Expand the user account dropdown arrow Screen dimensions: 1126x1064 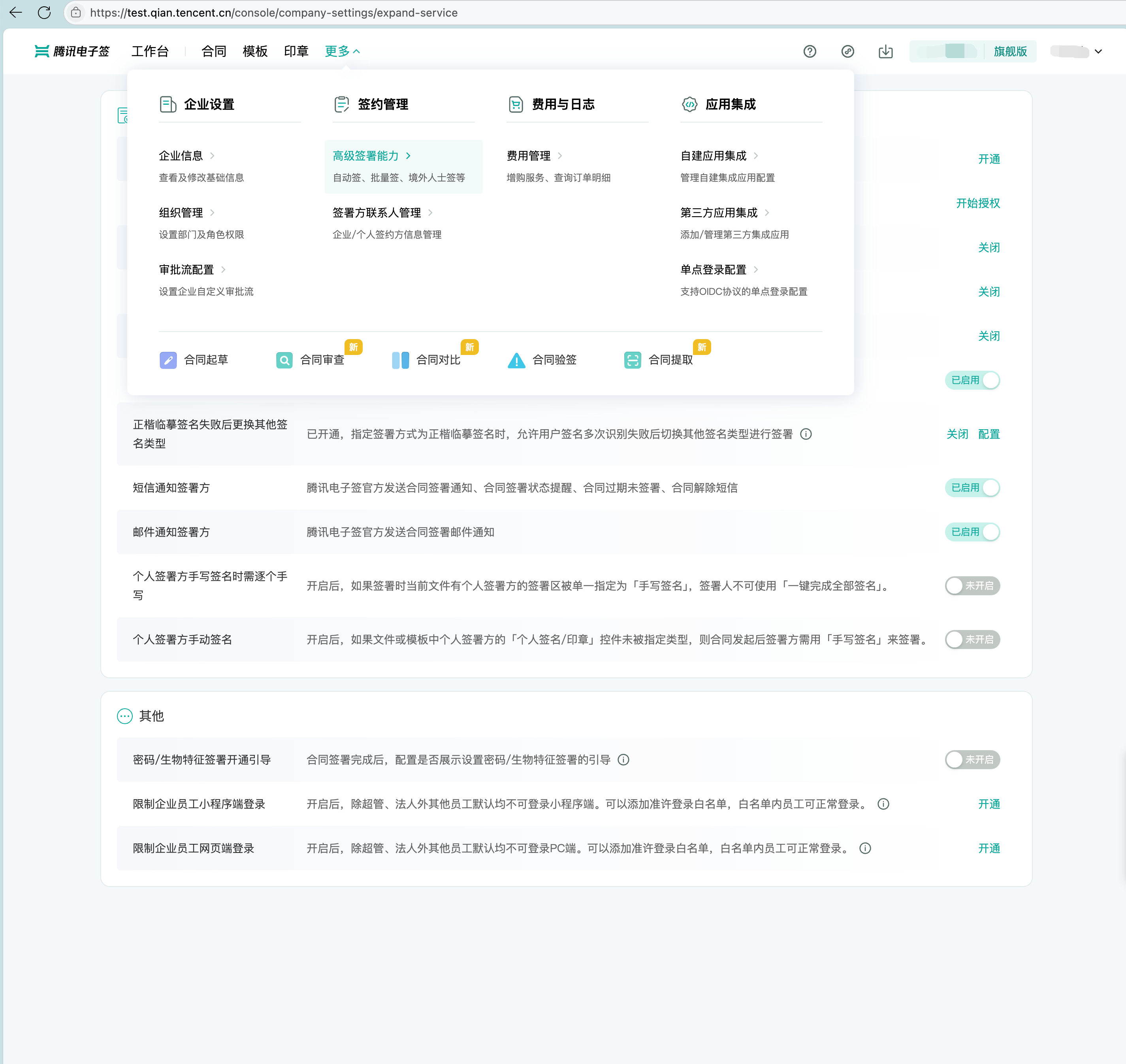point(1098,52)
